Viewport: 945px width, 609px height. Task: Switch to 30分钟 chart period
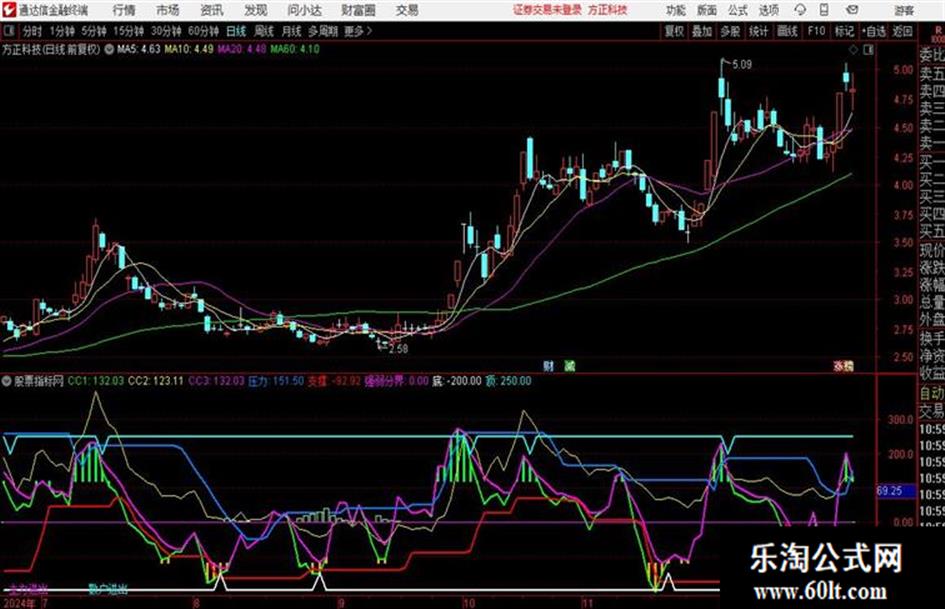pos(166,31)
